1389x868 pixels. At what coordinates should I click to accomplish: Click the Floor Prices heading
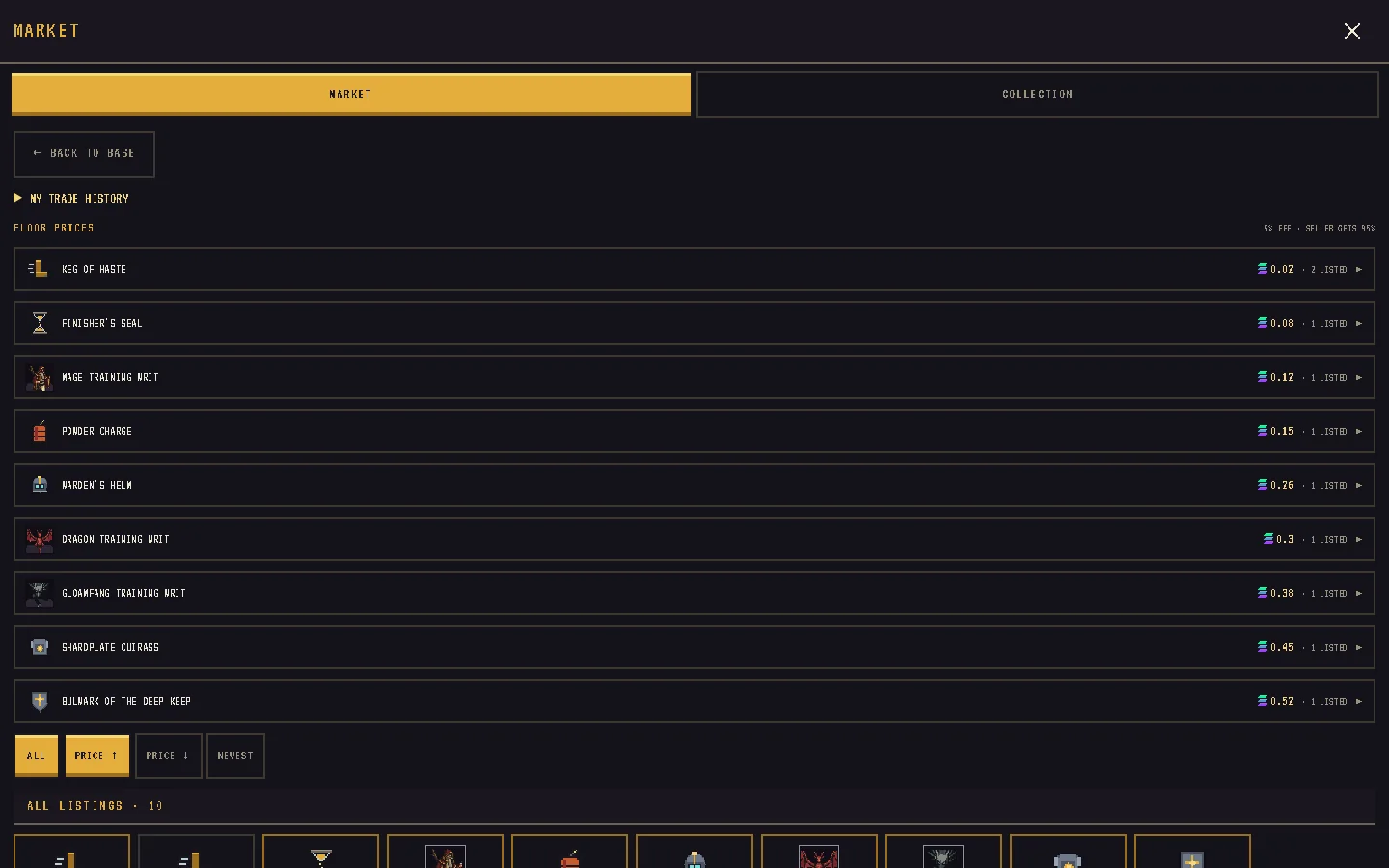click(54, 228)
